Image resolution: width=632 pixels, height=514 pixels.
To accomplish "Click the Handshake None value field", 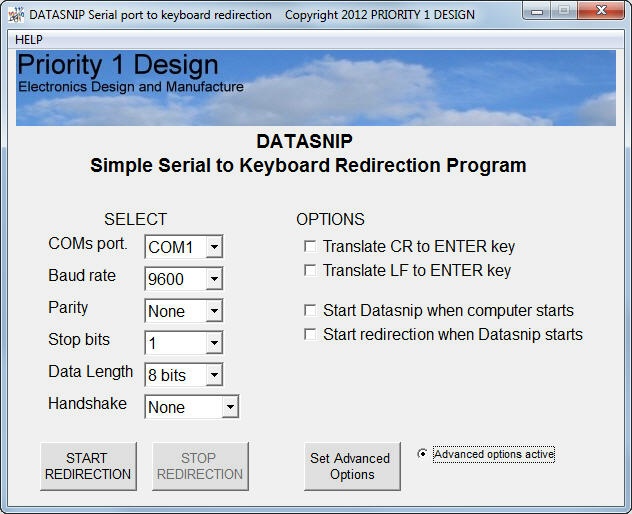I will [x=184, y=407].
